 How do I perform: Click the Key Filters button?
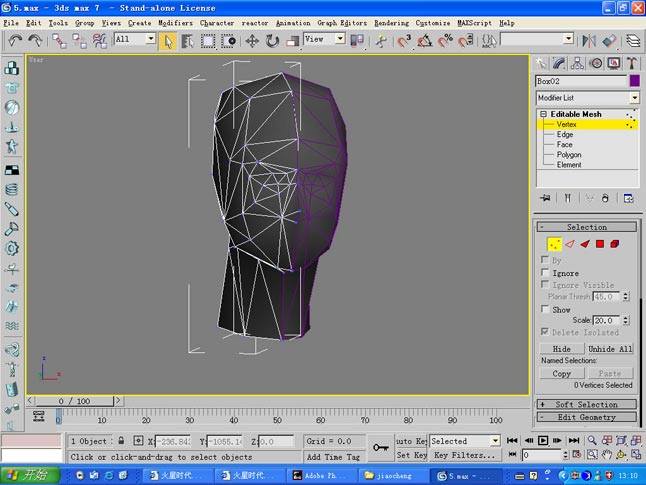(465, 455)
